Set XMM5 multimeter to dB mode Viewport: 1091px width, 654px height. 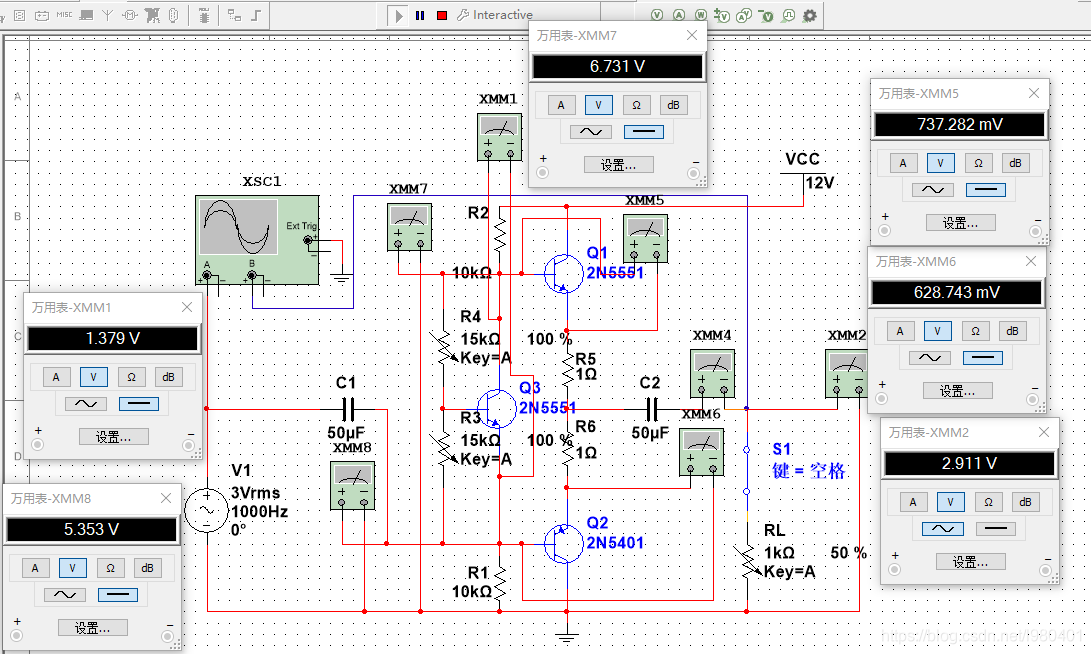click(x=1015, y=163)
